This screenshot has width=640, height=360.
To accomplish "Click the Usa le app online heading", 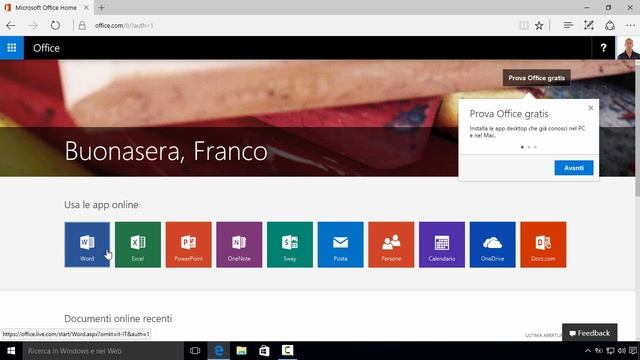I will pyautogui.click(x=101, y=204).
